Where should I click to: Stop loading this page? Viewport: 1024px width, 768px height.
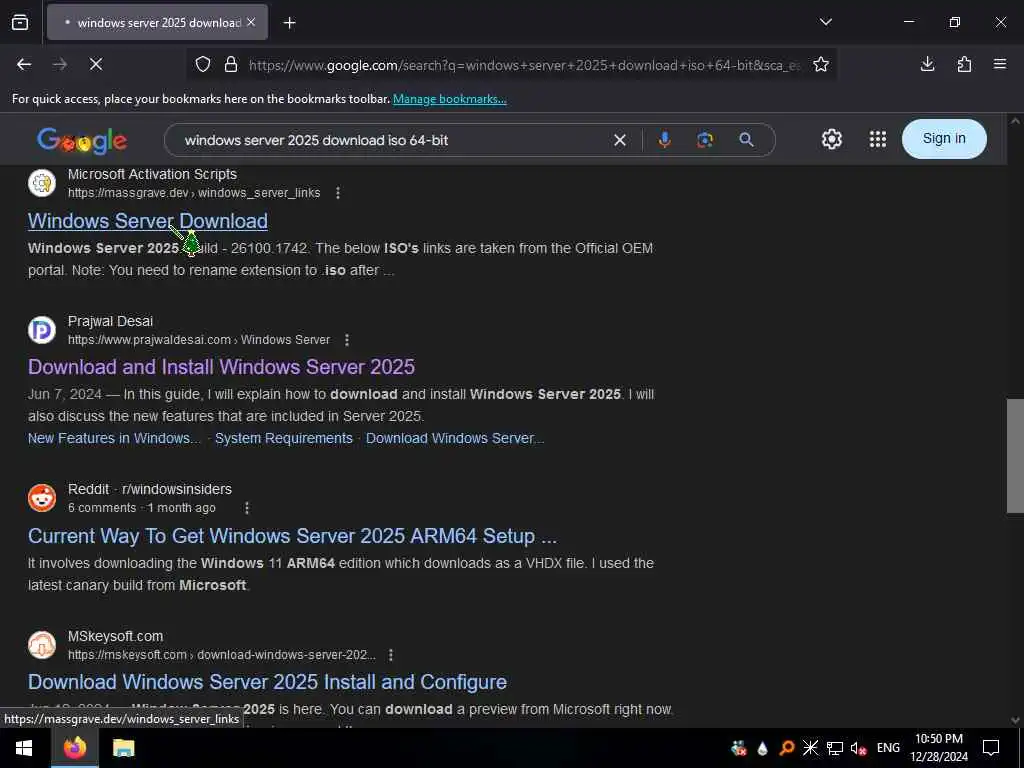[96, 64]
